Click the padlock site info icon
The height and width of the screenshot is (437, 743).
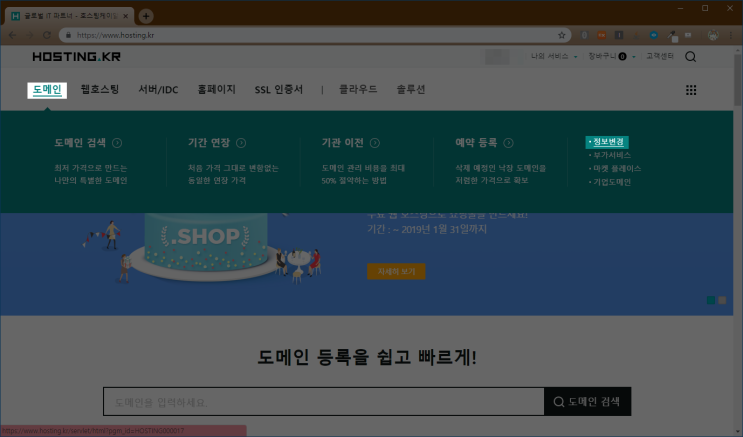(68, 35)
